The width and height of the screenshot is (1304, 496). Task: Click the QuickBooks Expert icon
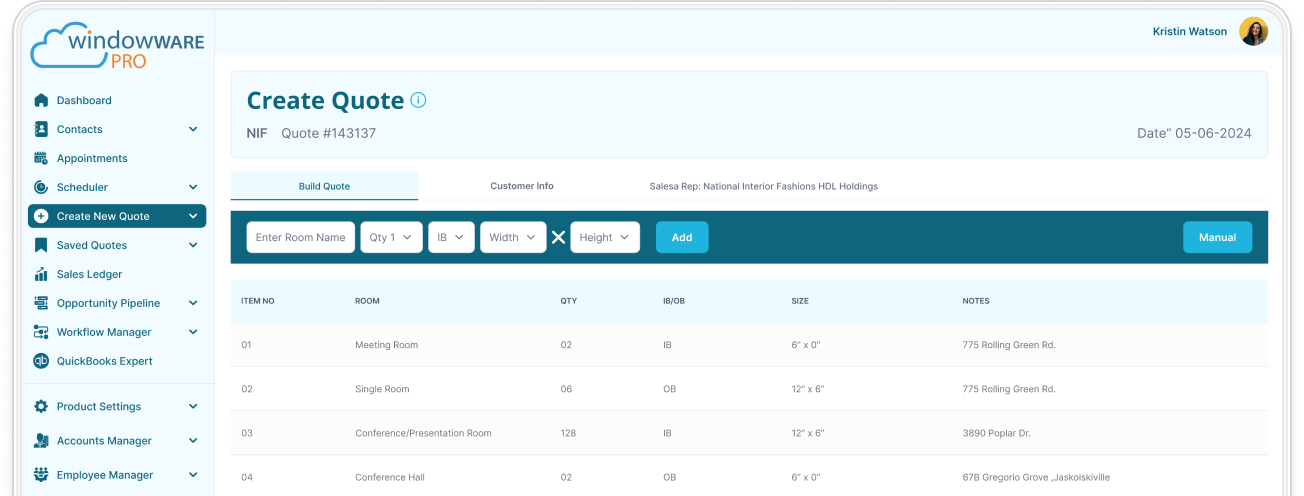tap(41, 361)
